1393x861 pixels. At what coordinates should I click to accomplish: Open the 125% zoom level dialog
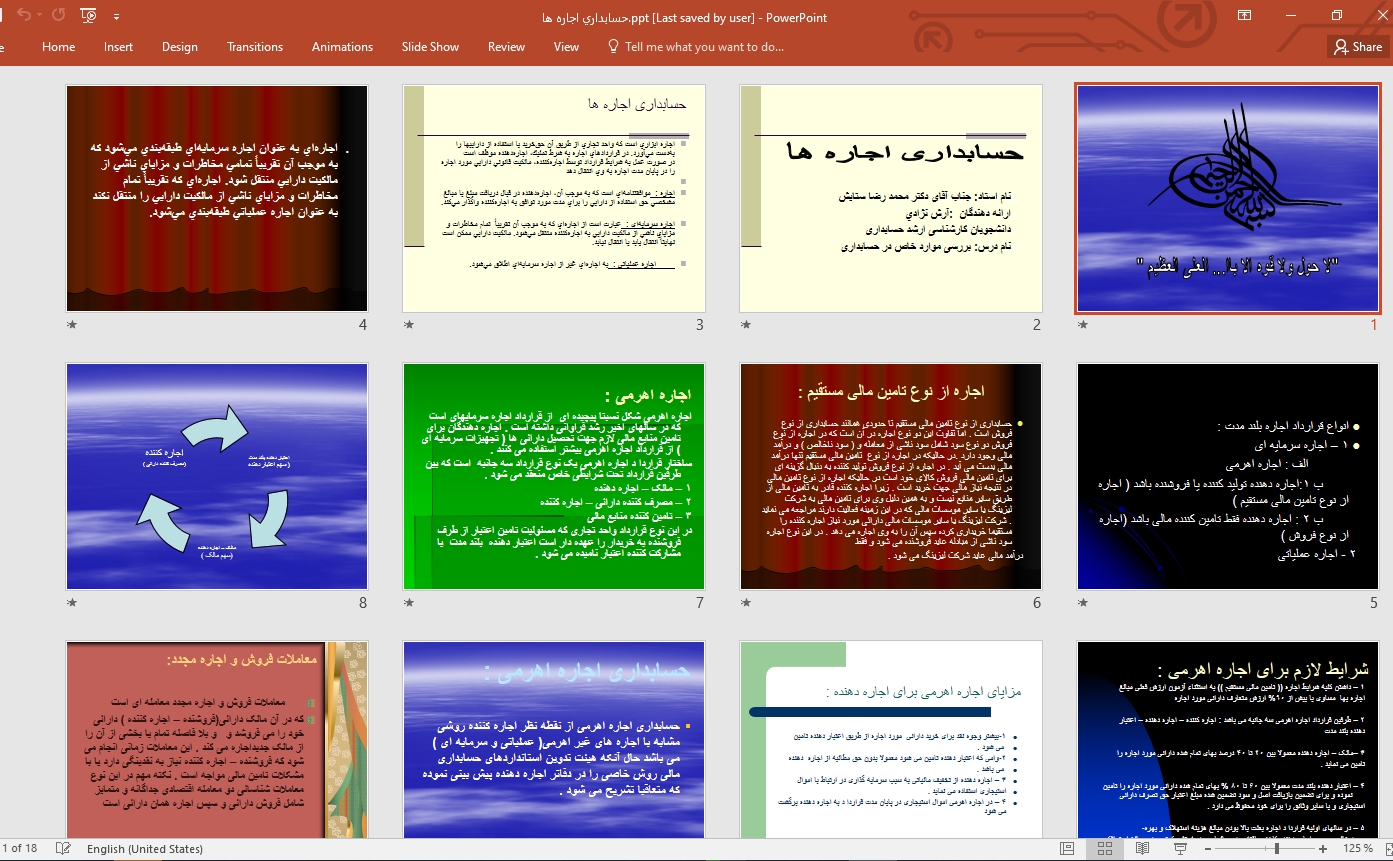pos(1357,849)
